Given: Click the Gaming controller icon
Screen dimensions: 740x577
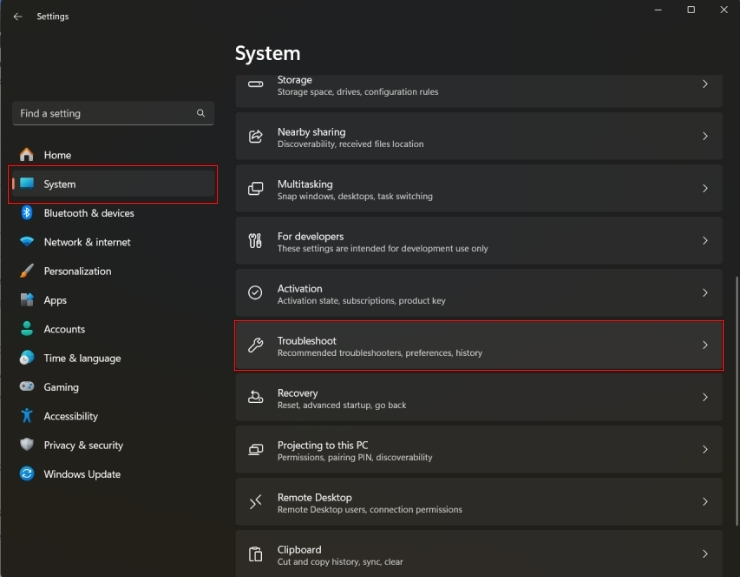Looking at the screenshot, I should click(27, 386).
